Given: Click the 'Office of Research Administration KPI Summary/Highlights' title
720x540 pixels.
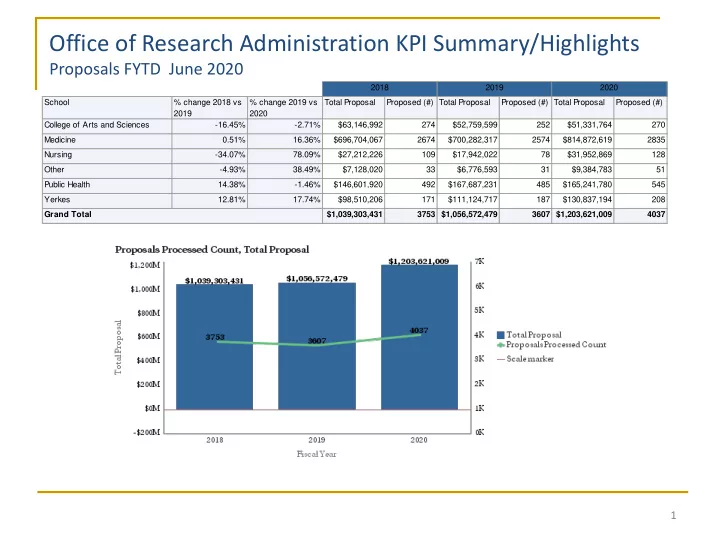Looking at the screenshot, I should (344, 44).
